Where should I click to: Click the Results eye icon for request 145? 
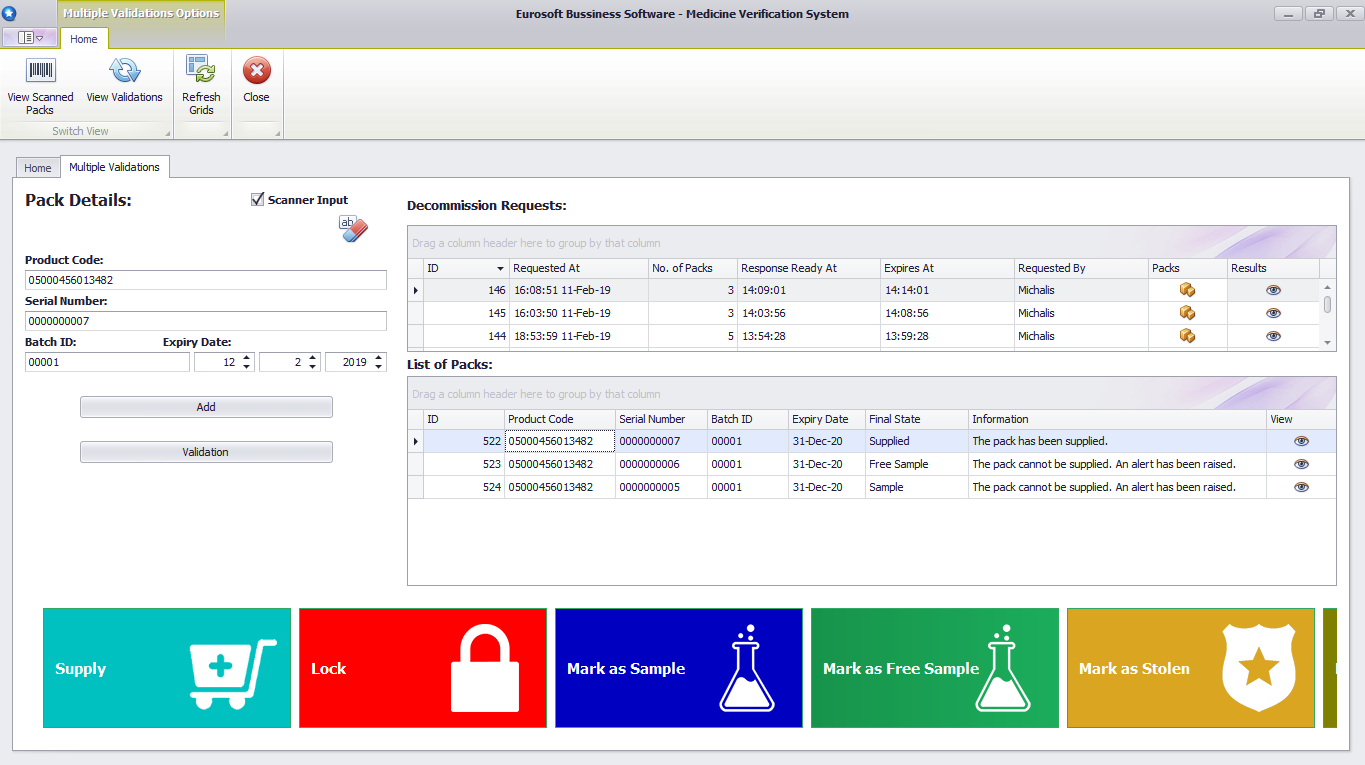pos(1273,312)
